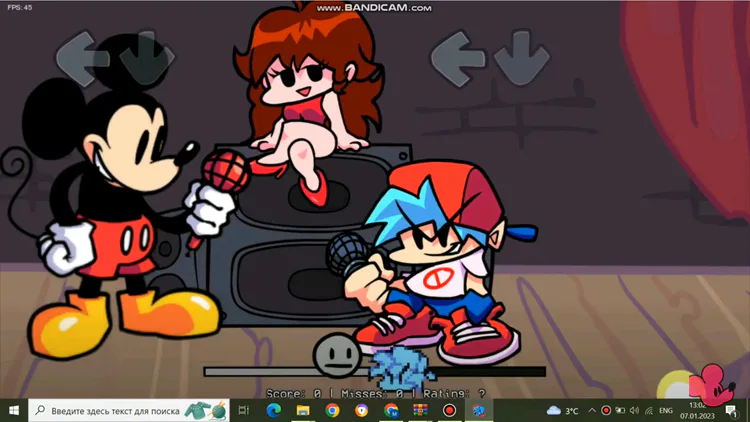
Task: Click the red recording tray icon
Action: [x=606, y=411]
